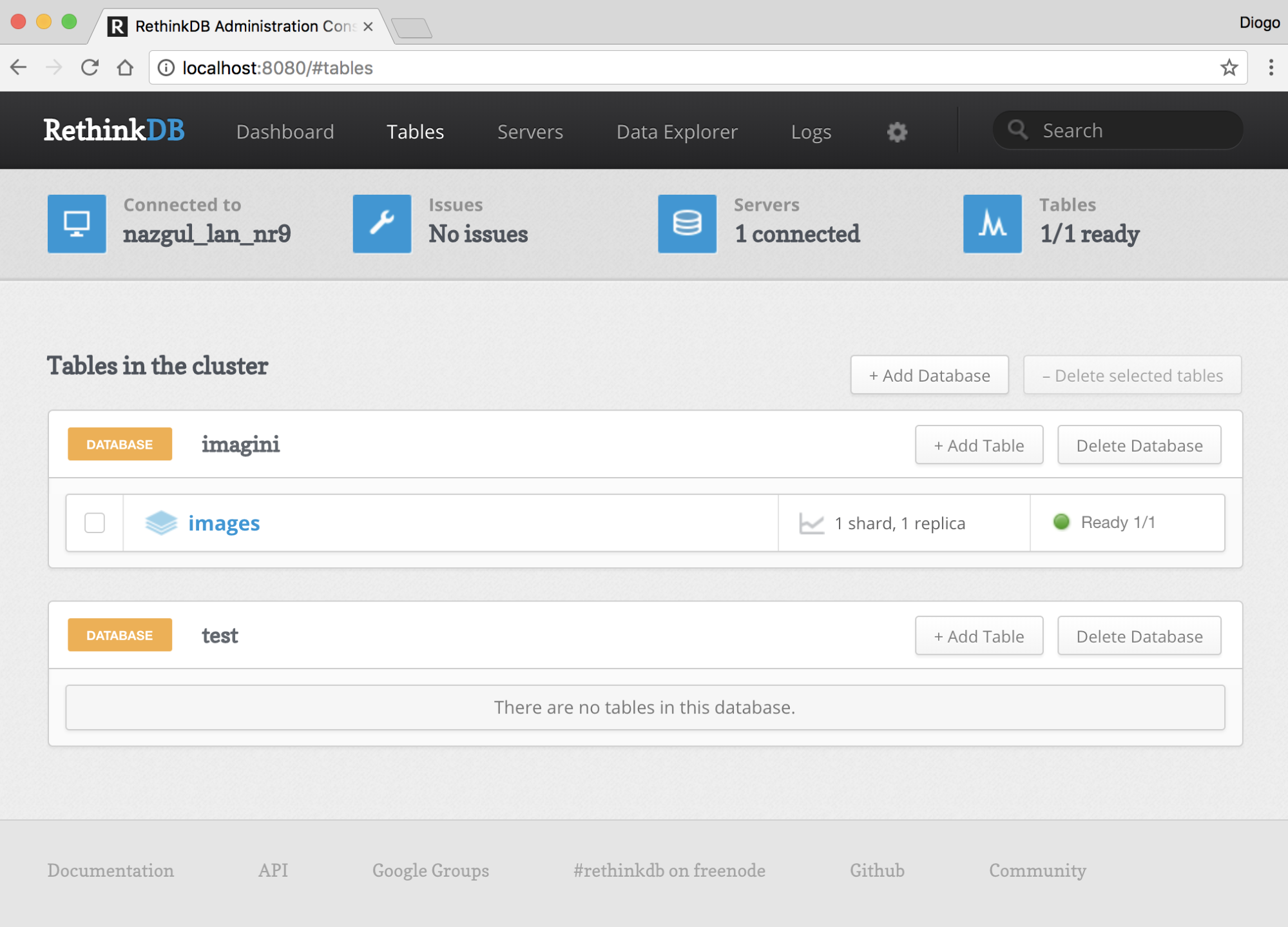Click Add Table in imagini database
This screenshot has width=1288, height=927.
979,445
